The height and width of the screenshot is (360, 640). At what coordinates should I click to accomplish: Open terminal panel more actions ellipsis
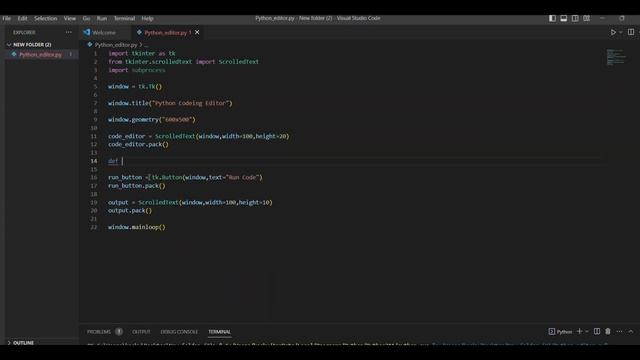pos(619,331)
